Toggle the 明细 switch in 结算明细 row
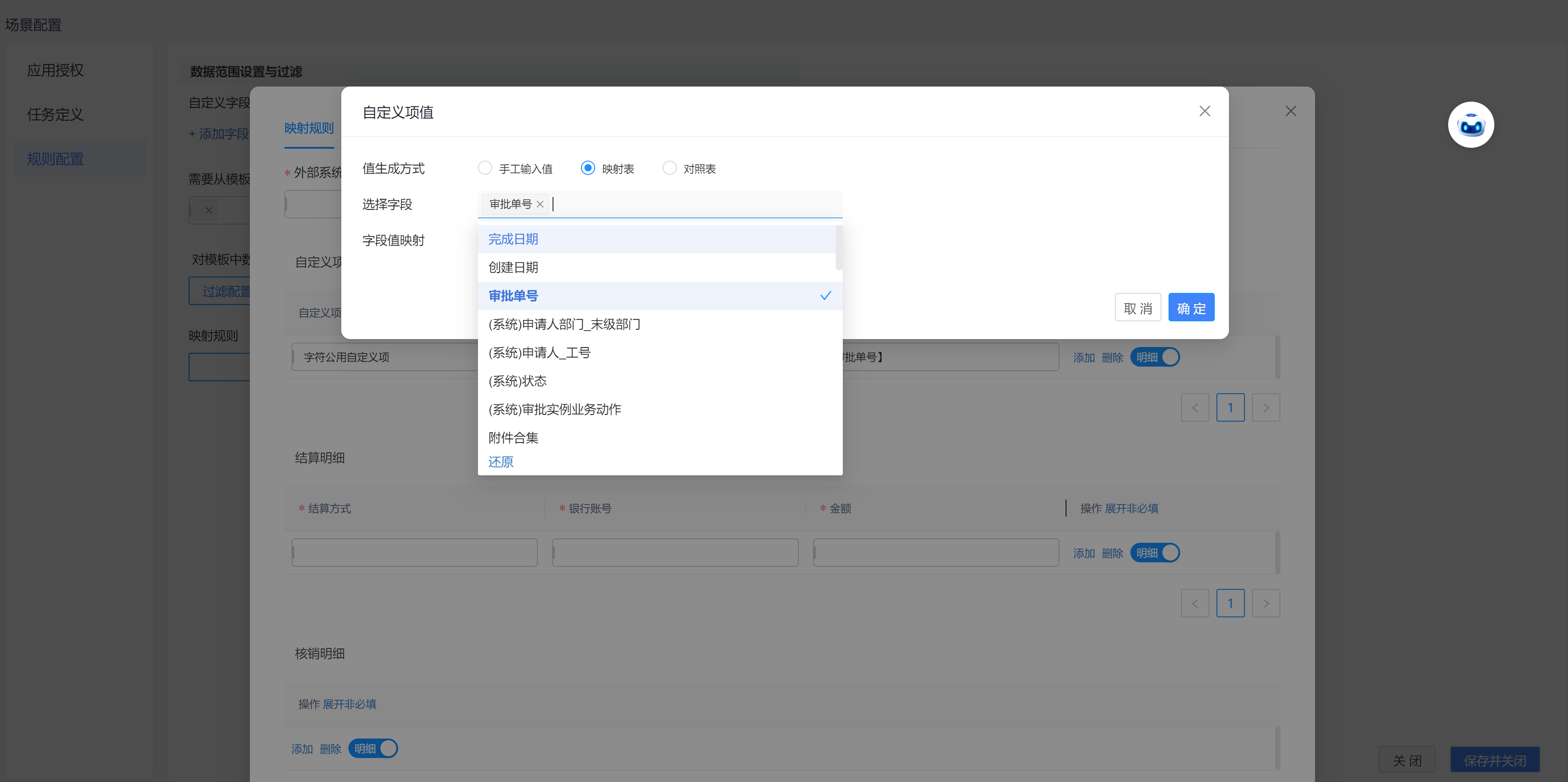This screenshot has height=782, width=1568. coord(1155,553)
